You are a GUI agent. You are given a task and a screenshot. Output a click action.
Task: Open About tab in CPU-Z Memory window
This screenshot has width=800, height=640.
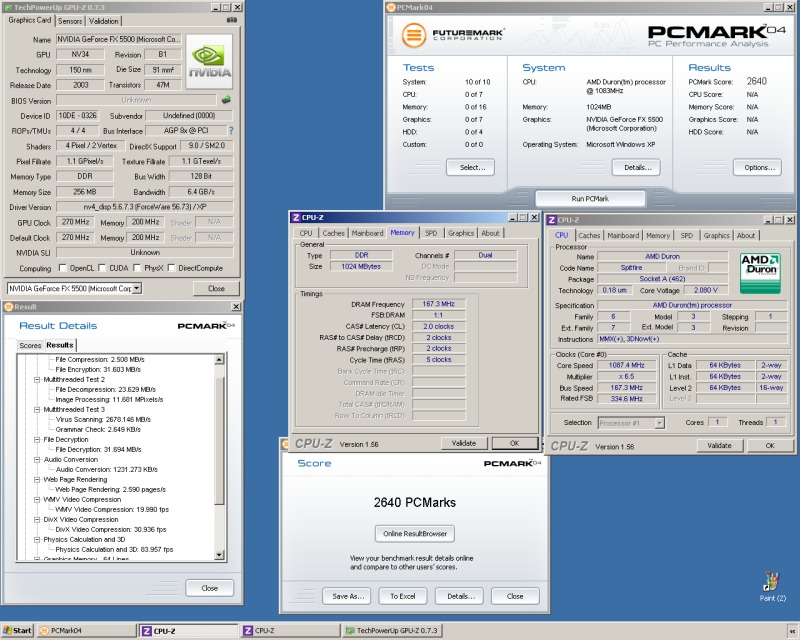(x=490, y=233)
